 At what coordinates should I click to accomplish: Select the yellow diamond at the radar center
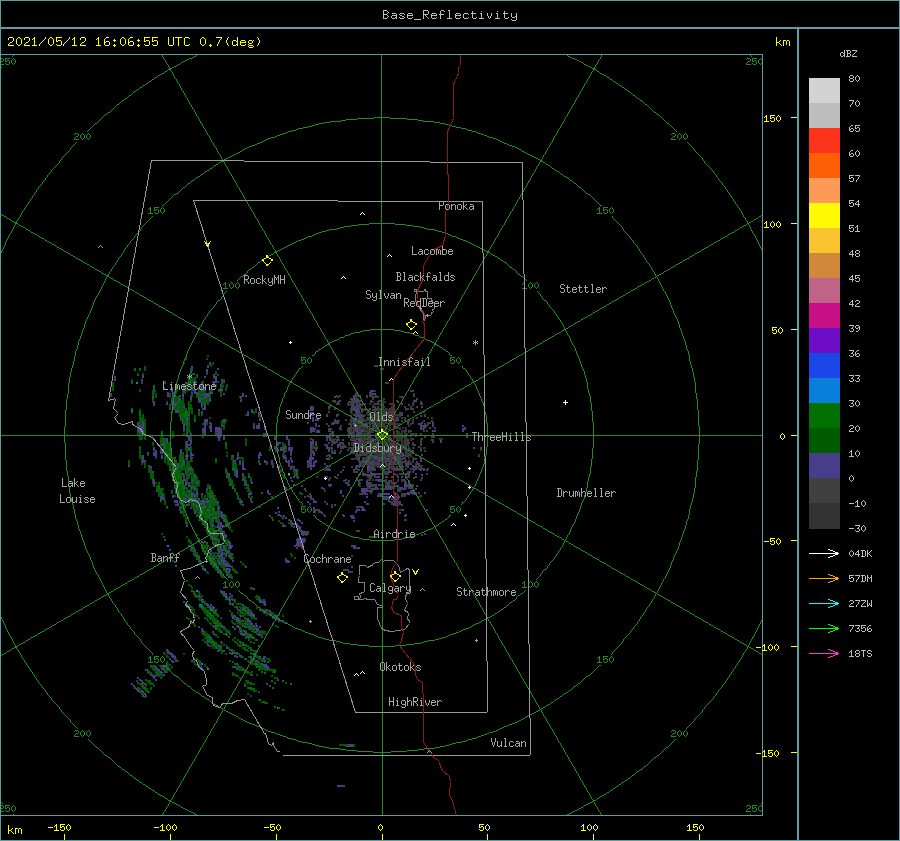[382, 435]
